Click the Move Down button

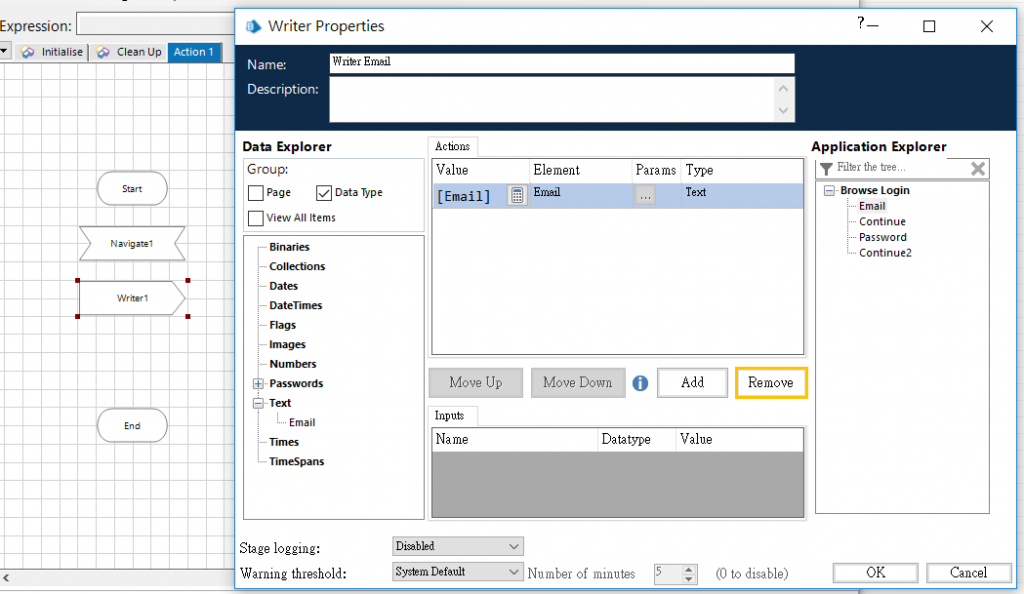578,383
